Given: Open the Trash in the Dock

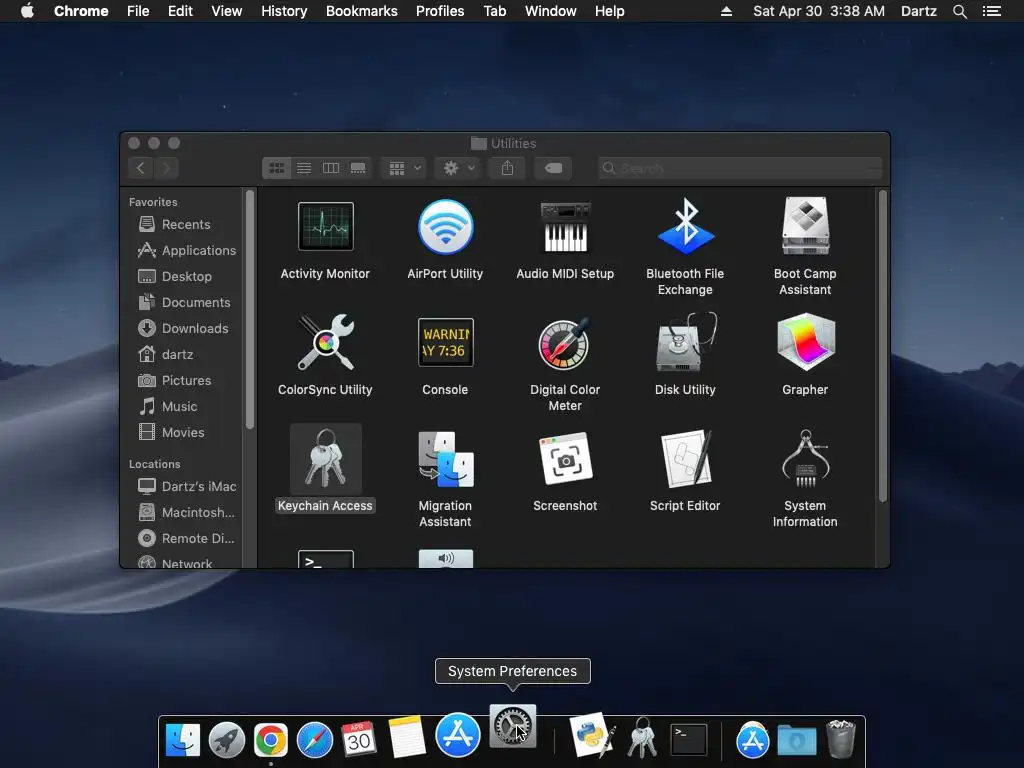Looking at the screenshot, I should [x=841, y=739].
